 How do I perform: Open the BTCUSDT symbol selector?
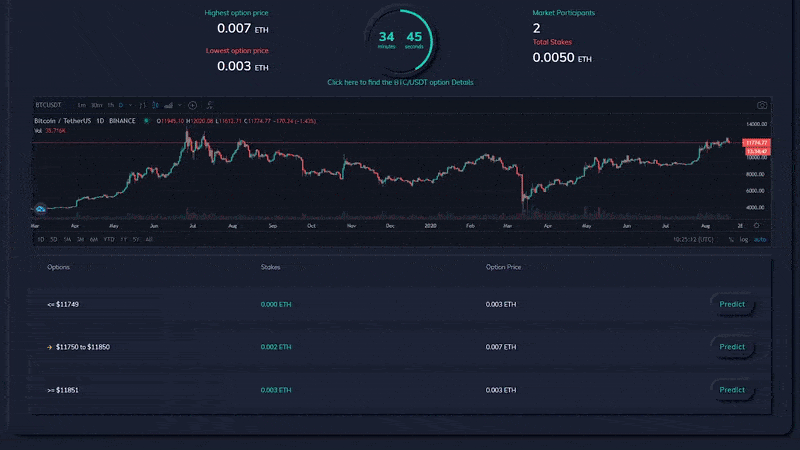(x=48, y=105)
